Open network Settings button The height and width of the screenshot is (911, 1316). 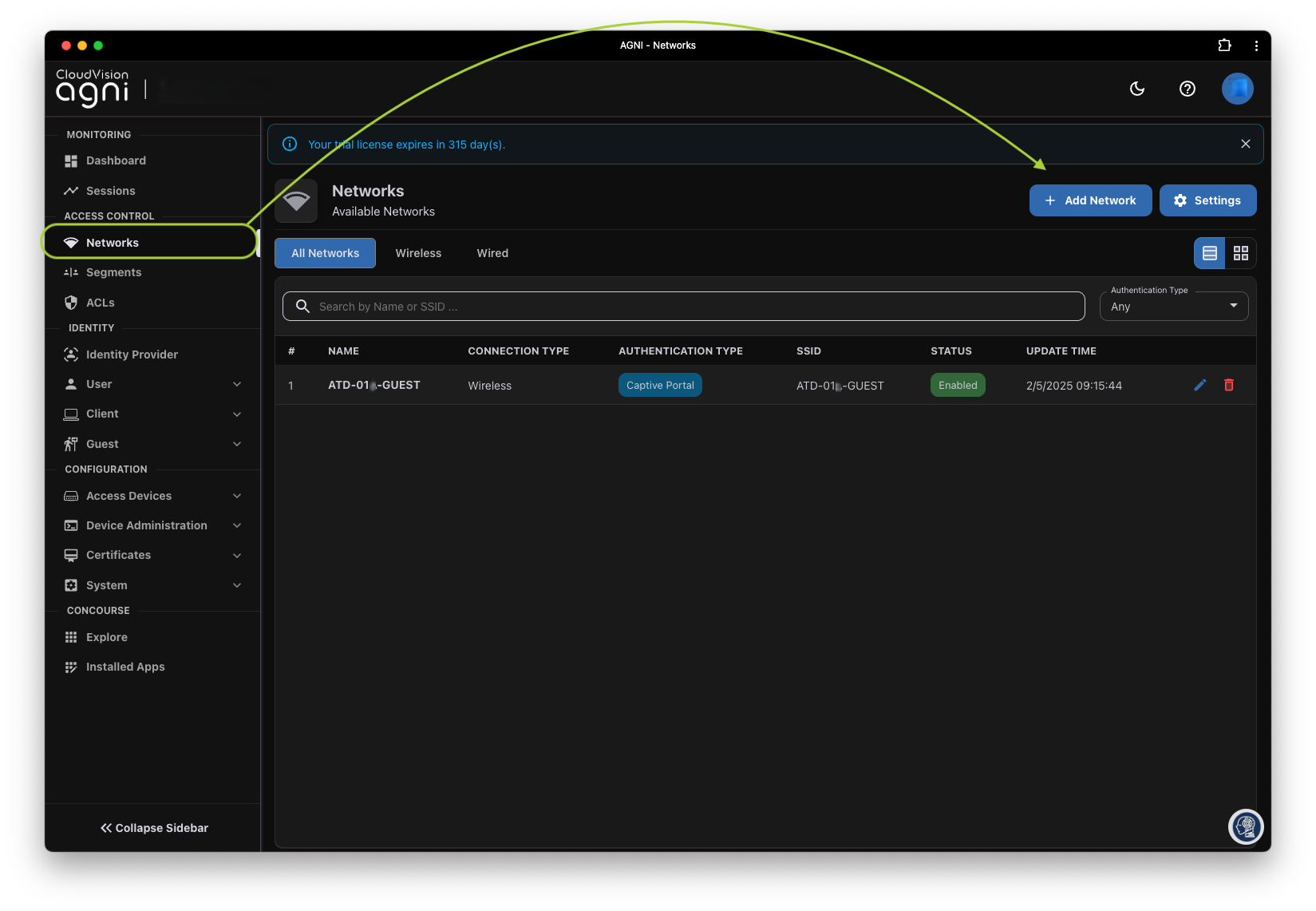[x=1207, y=200]
